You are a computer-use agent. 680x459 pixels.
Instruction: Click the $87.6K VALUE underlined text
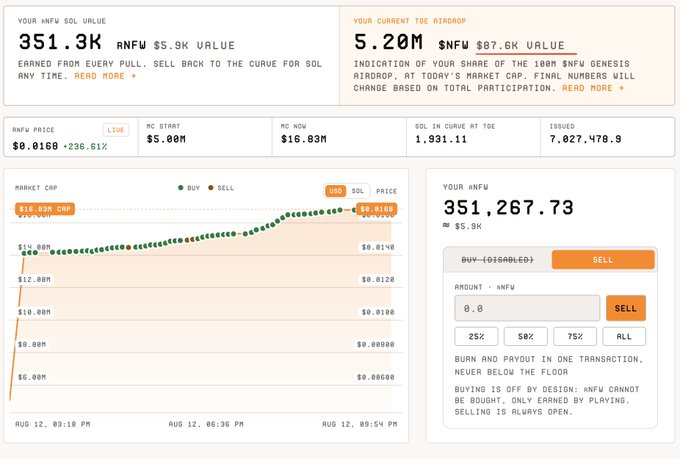[x=520, y=46]
